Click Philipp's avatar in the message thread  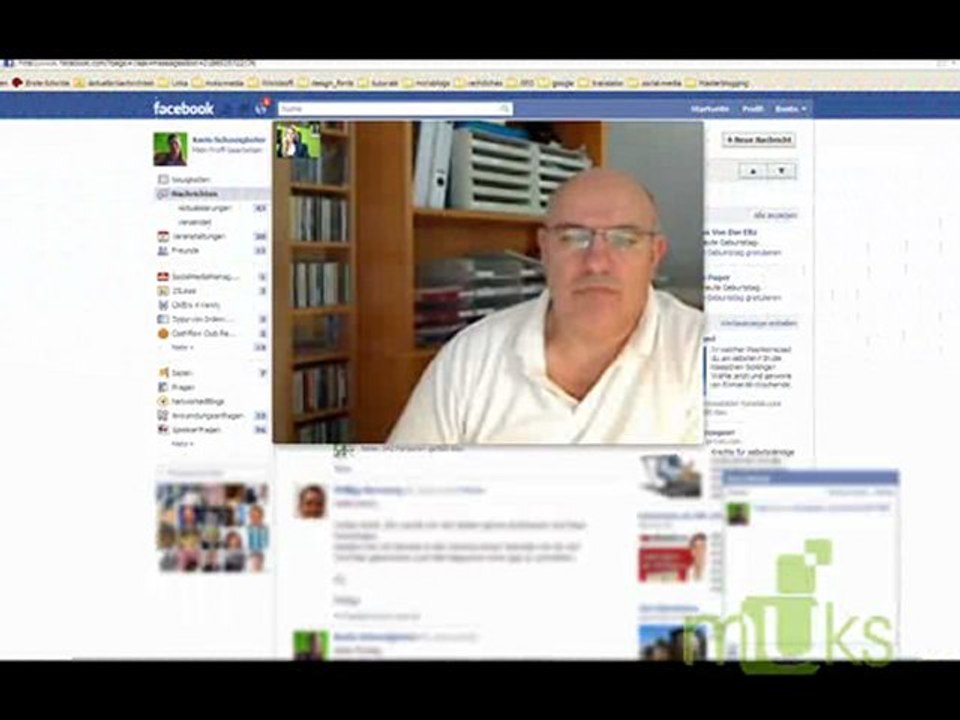point(311,501)
